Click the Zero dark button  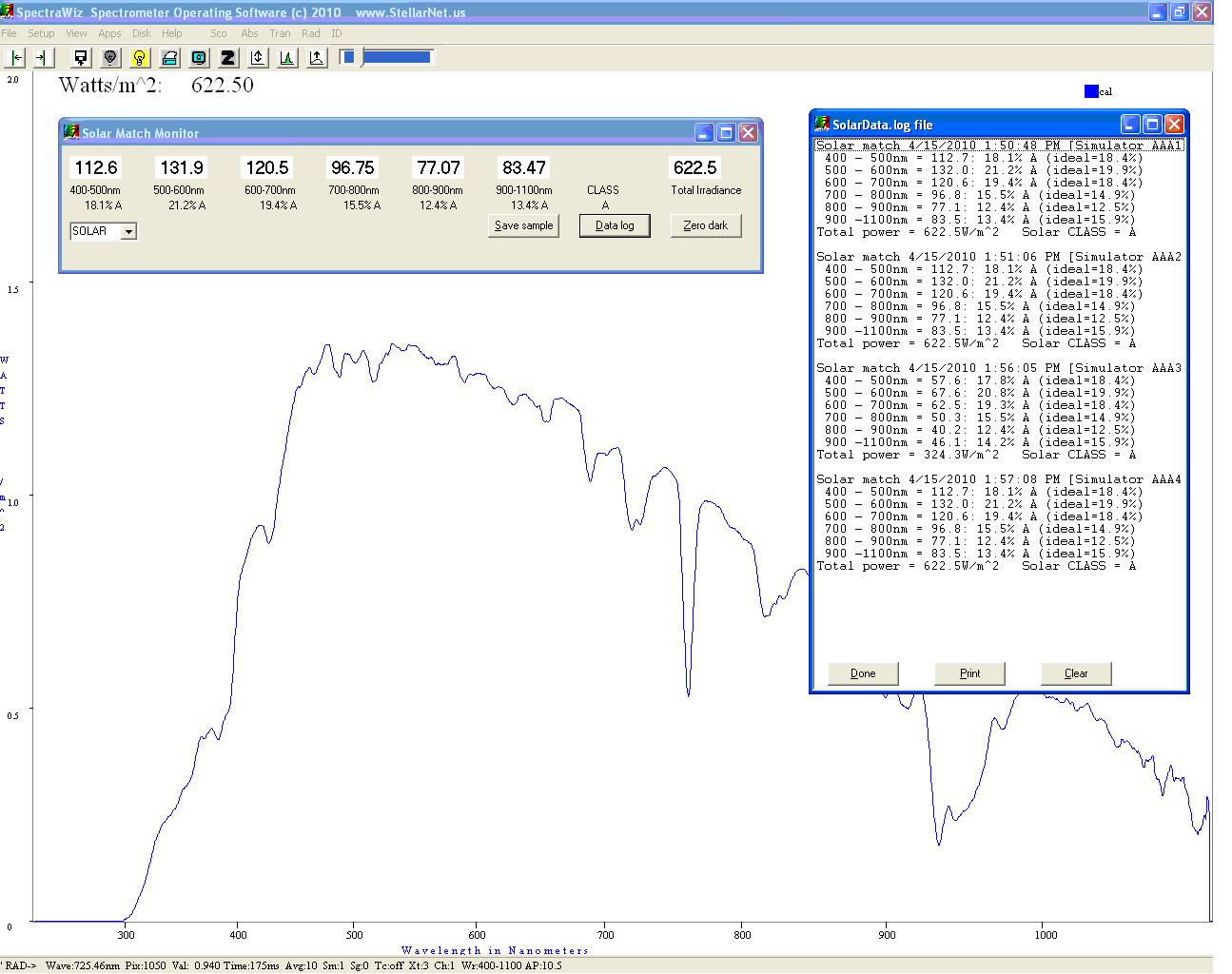pyautogui.click(x=706, y=225)
